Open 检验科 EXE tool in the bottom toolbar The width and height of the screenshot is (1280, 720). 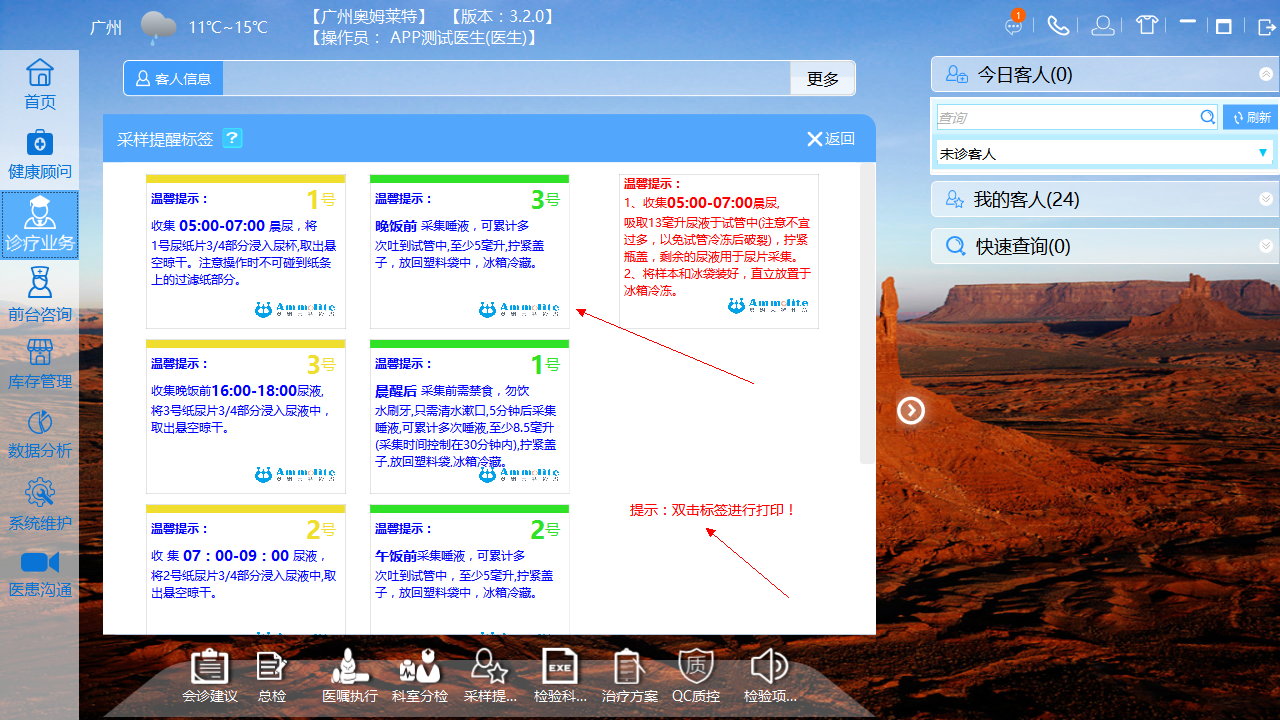pyautogui.click(x=560, y=677)
